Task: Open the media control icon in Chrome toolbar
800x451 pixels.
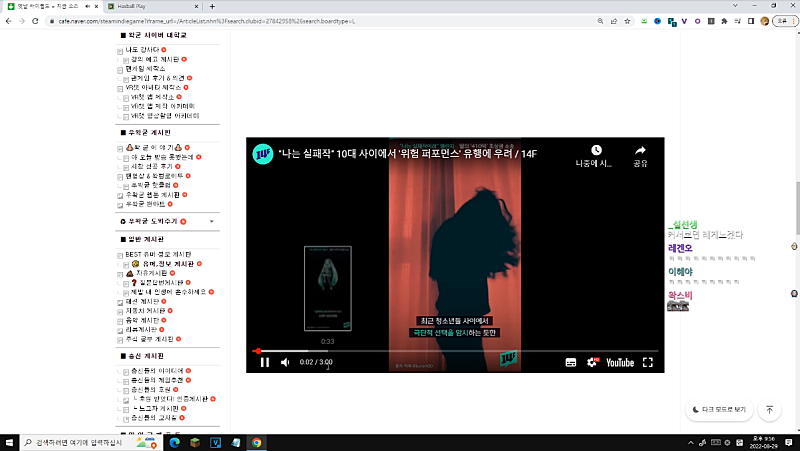Action: tap(737, 21)
